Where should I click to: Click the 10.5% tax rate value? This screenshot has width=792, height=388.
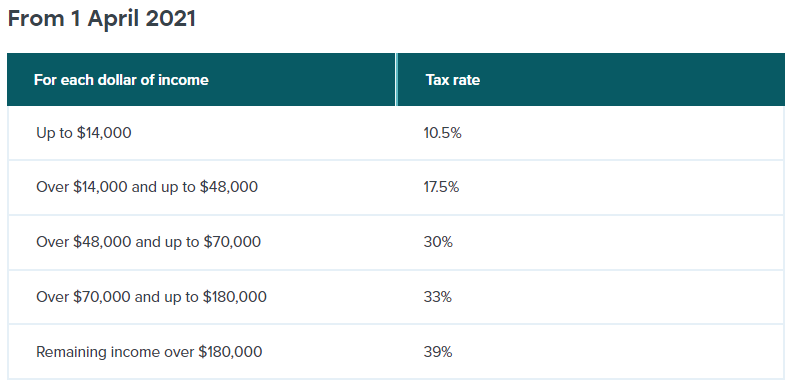click(x=442, y=133)
